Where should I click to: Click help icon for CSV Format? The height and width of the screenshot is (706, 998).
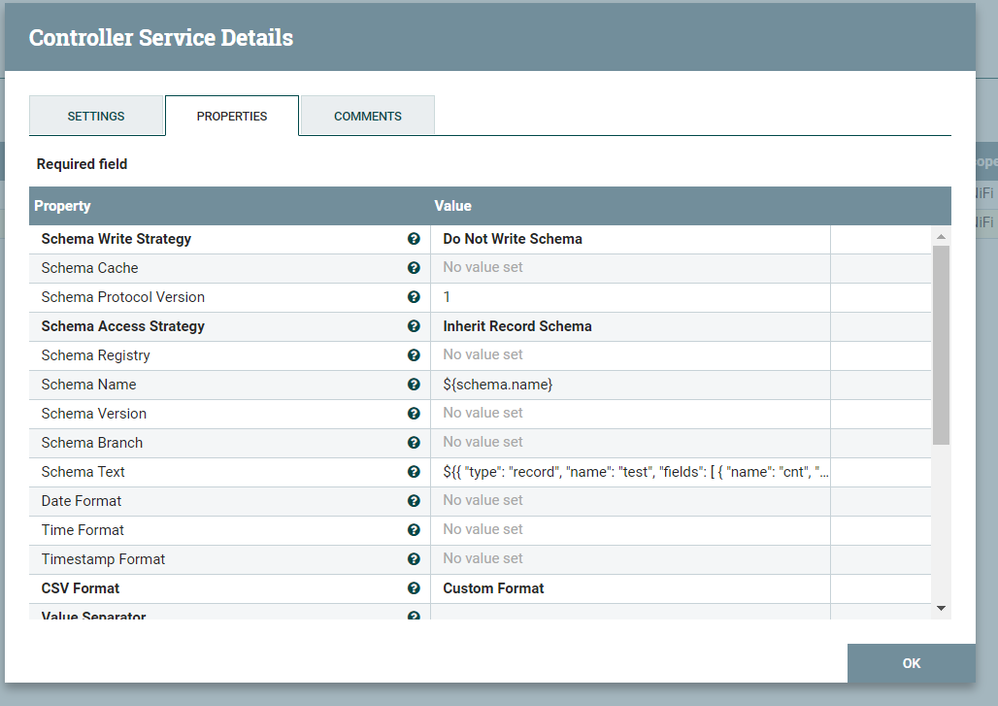pyautogui.click(x=414, y=588)
